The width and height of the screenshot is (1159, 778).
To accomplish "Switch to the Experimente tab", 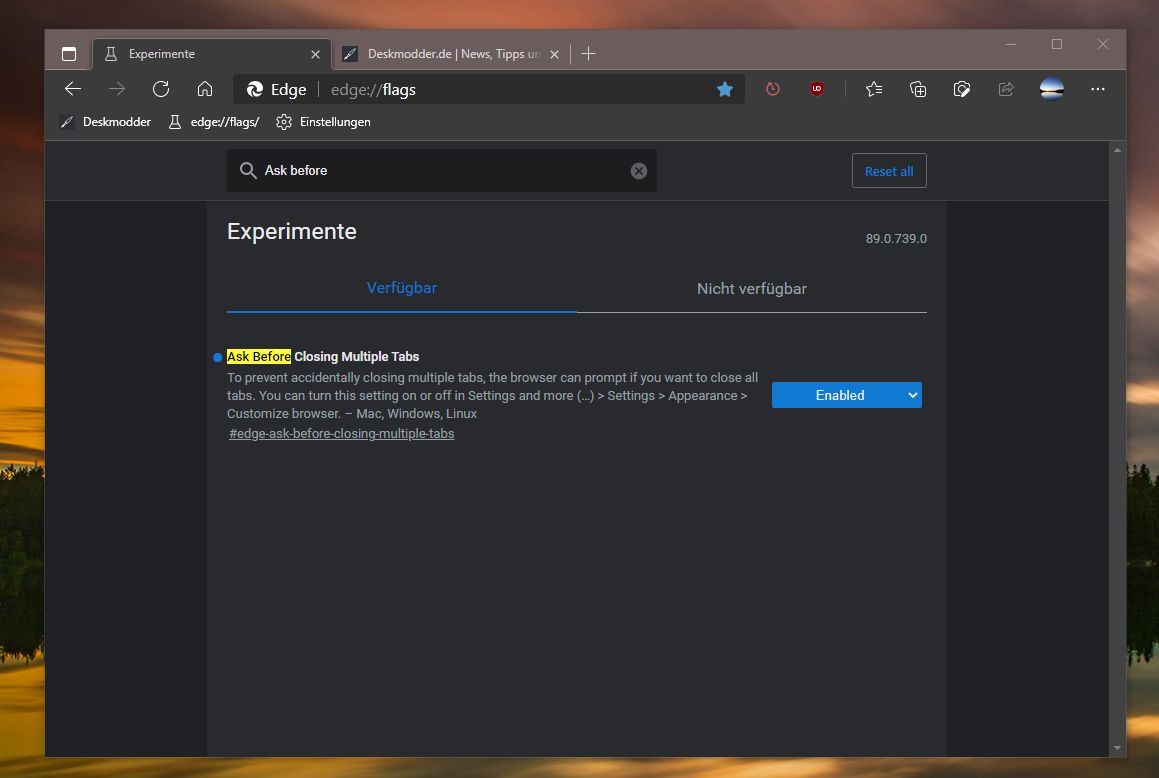I will pyautogui.click(x=211, y=54).
